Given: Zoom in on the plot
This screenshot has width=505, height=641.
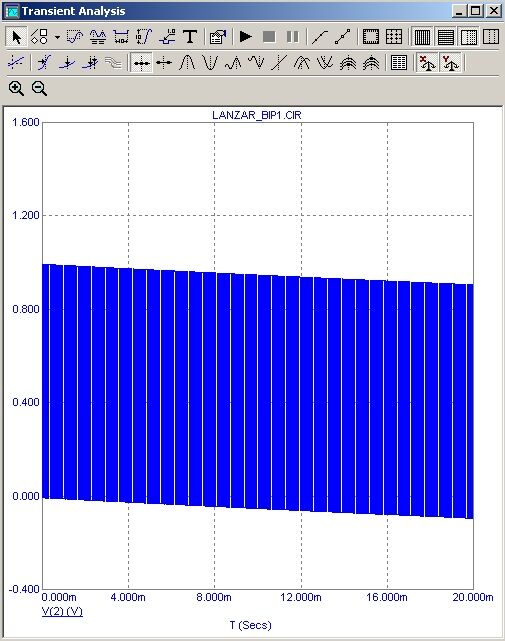Looking at the screenshot, I should pos(16,88).
